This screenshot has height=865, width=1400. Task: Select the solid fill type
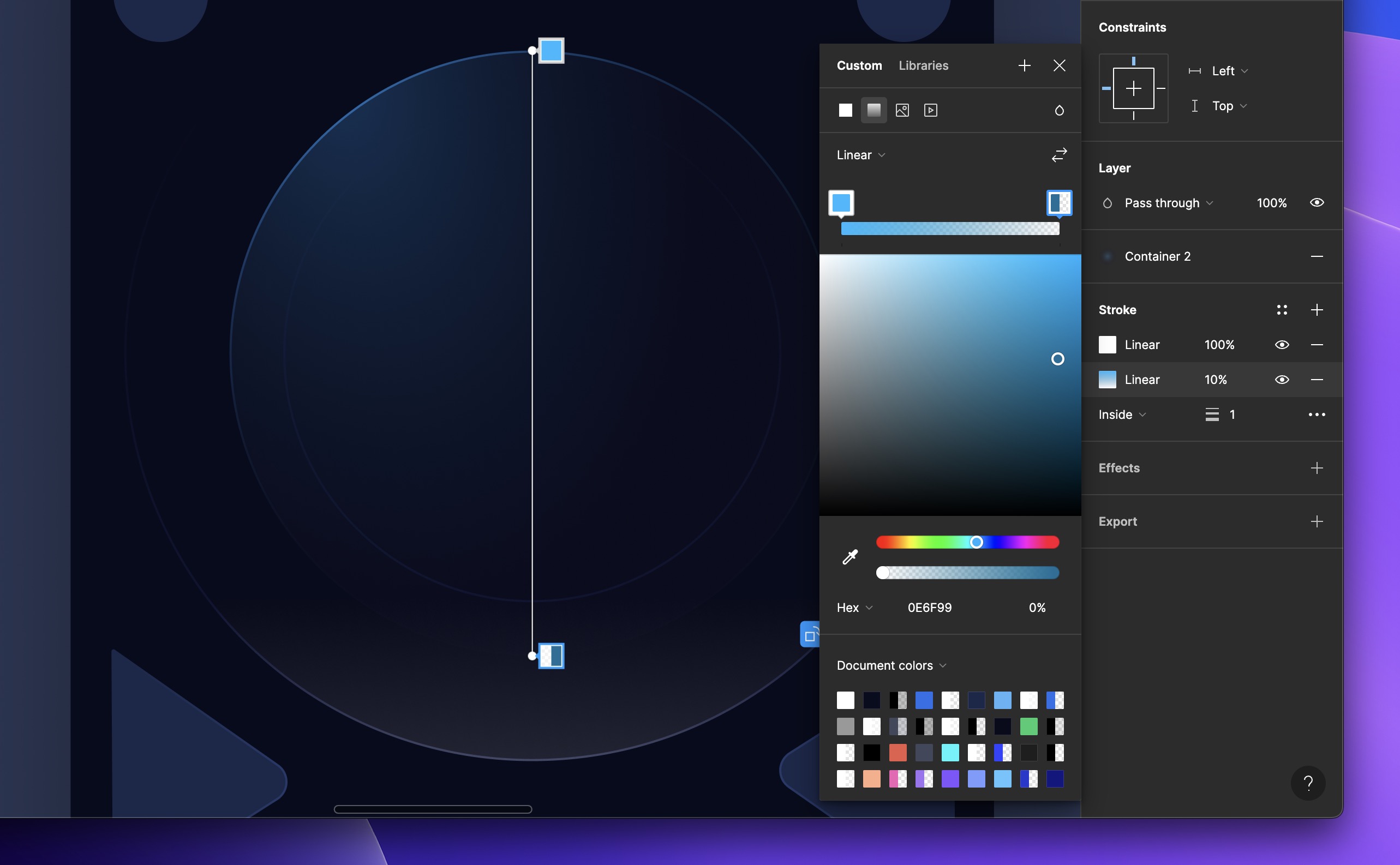(x=845, y=110)
